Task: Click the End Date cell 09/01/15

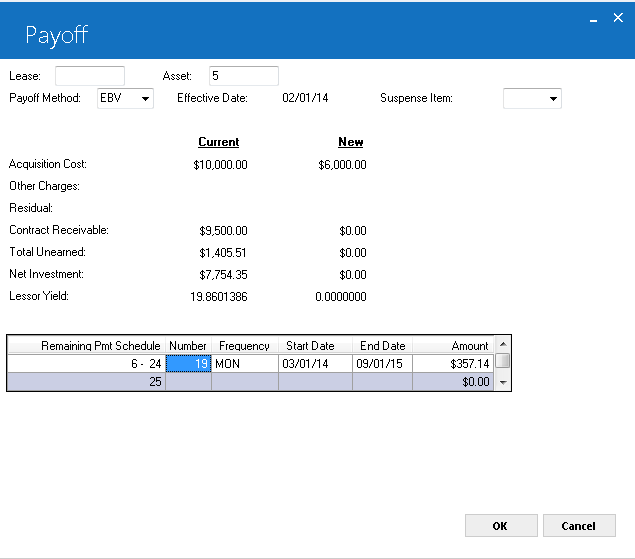Action: 382,363
